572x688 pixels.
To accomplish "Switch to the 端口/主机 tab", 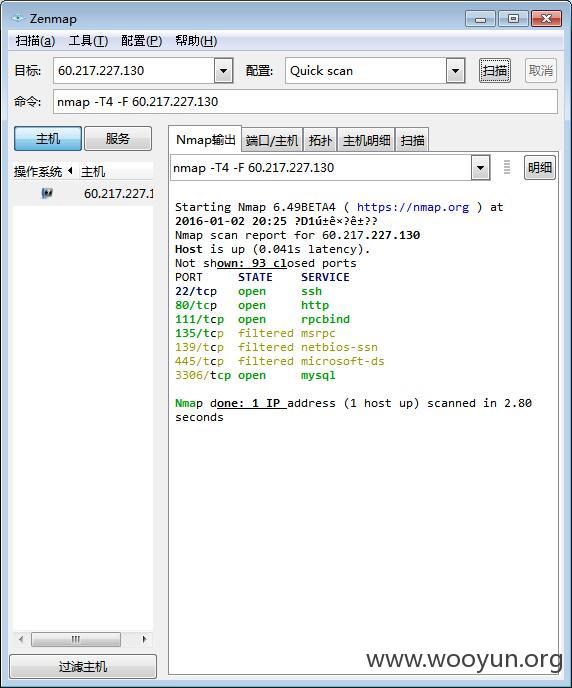I will point(272,140).
